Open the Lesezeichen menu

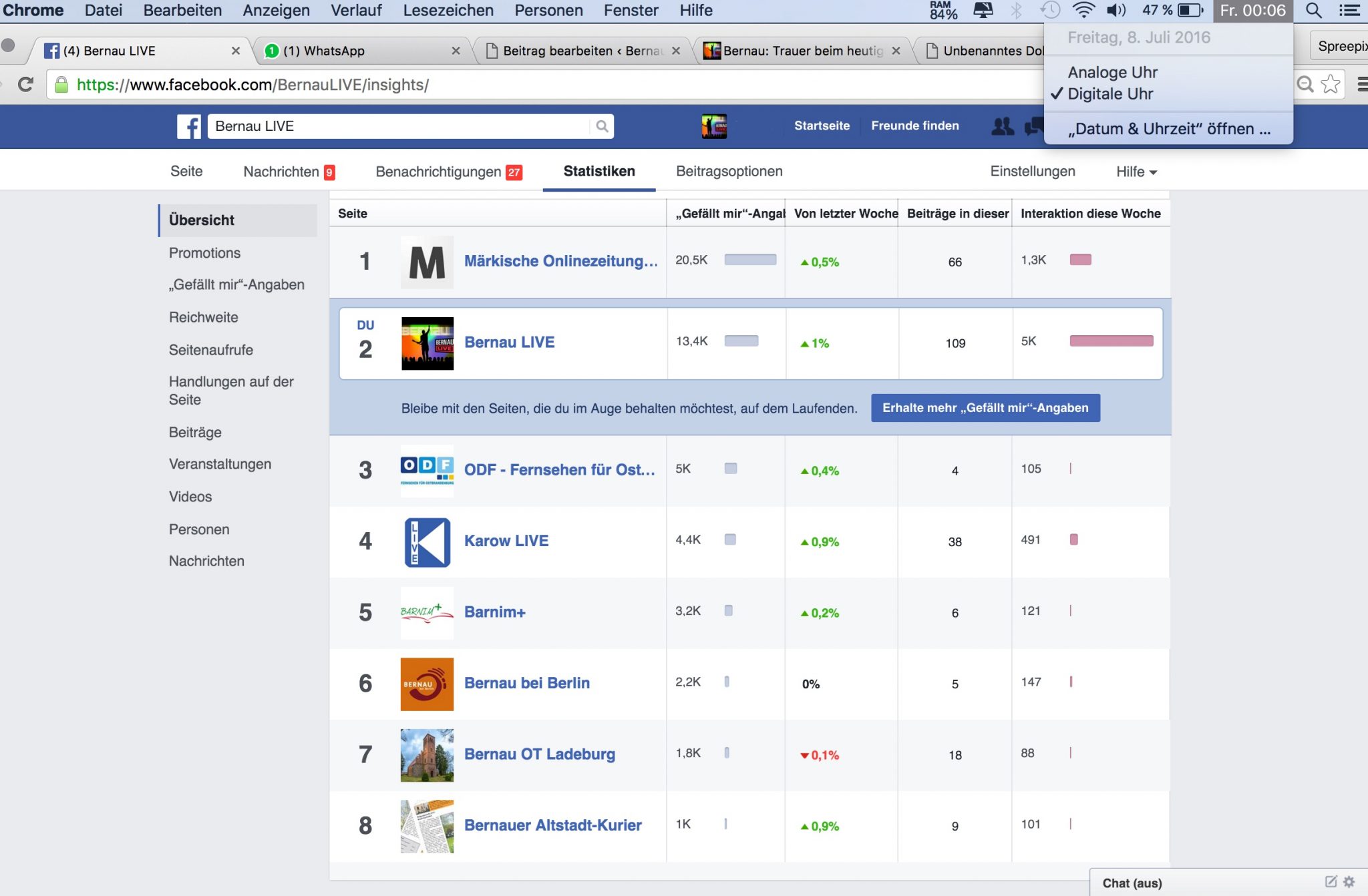click(x=448, y=11)
